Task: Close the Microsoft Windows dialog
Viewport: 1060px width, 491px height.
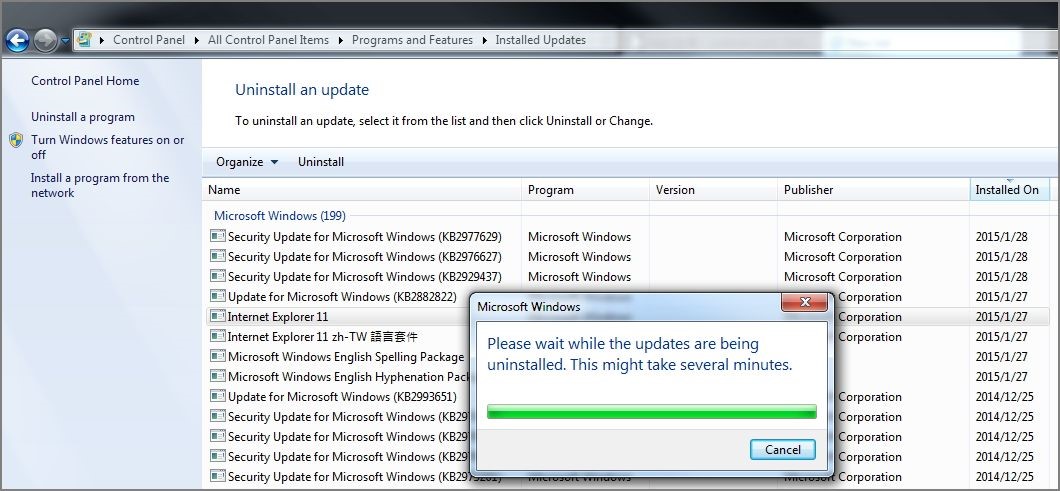Action: coord(804,302)
